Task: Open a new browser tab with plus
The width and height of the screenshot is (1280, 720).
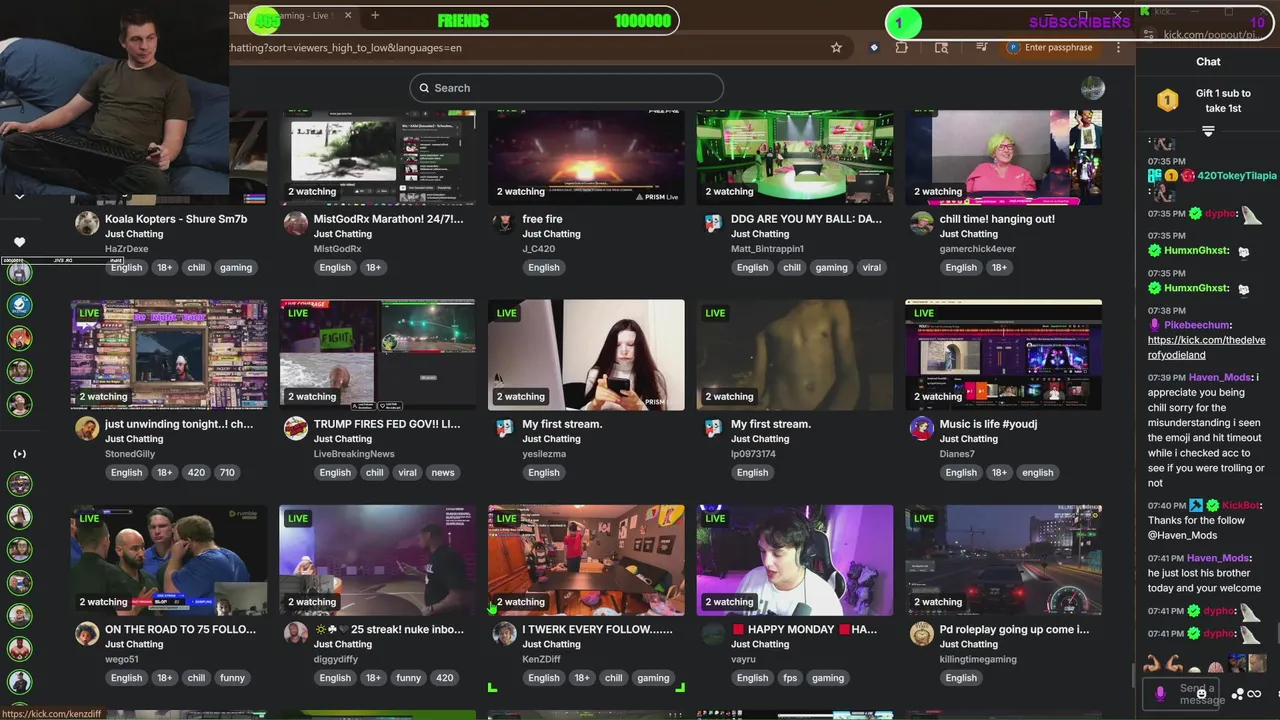Action: click(x=375, y=15)
